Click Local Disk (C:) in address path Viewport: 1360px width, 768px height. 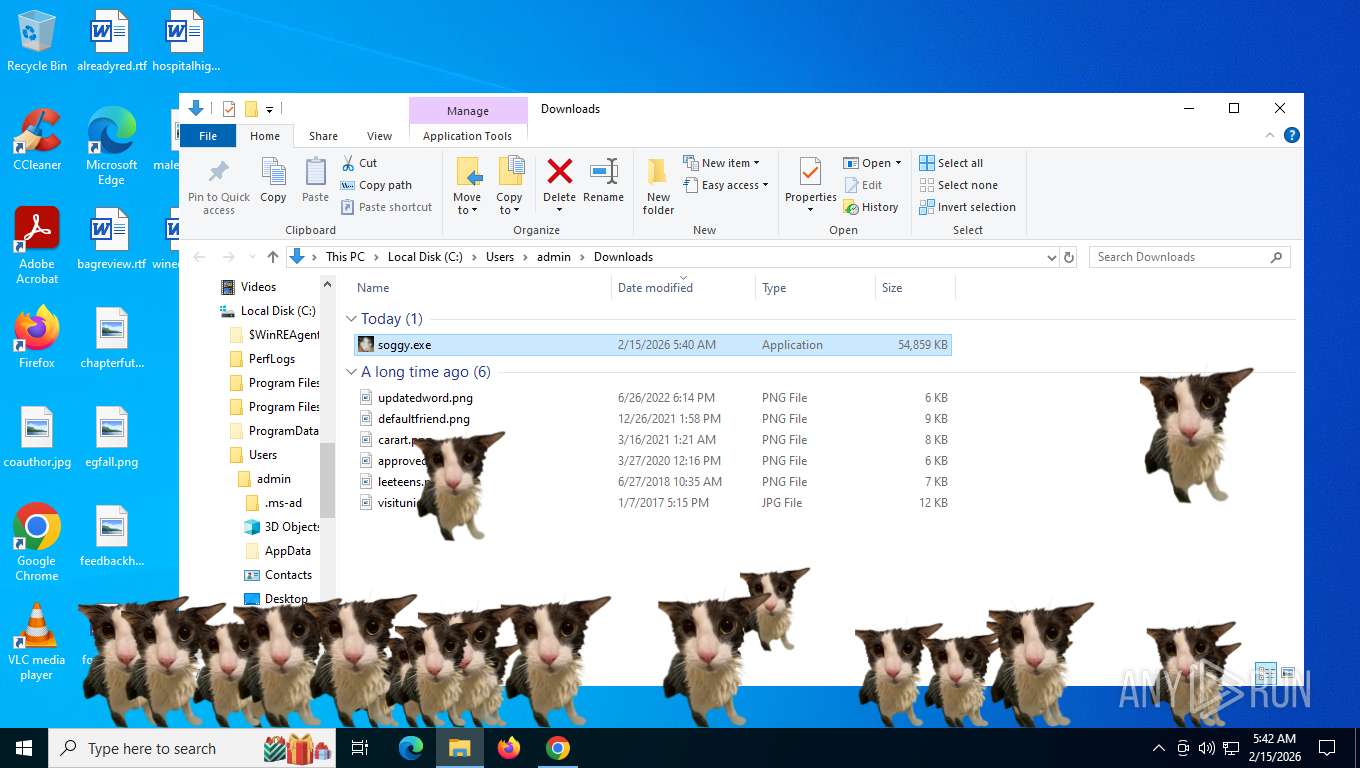[425, 257]
